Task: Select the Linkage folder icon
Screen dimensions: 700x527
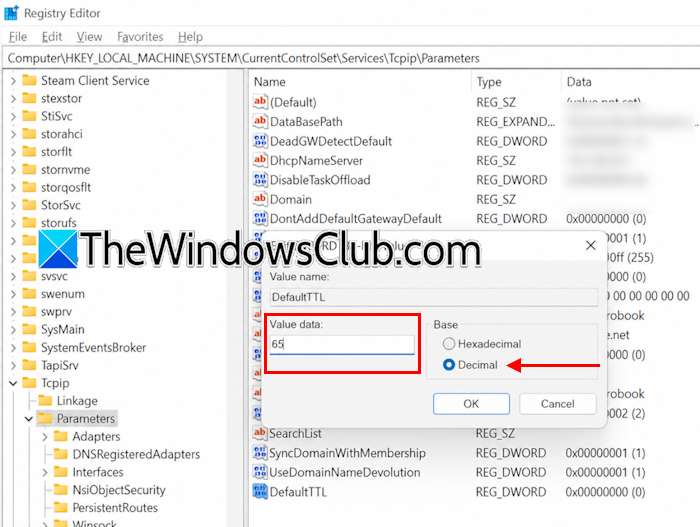Action: point(45,400)
